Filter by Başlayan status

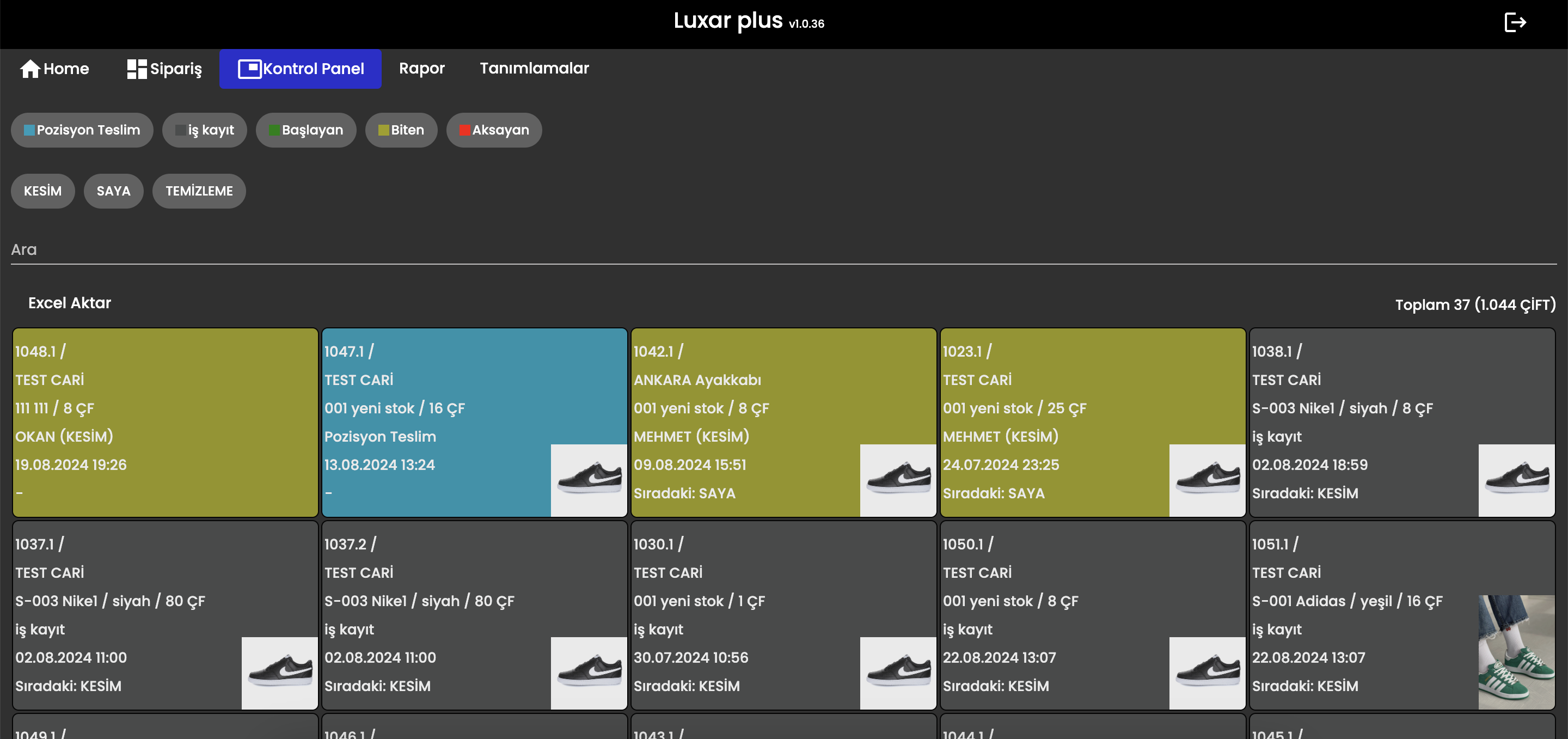point(306,130)
